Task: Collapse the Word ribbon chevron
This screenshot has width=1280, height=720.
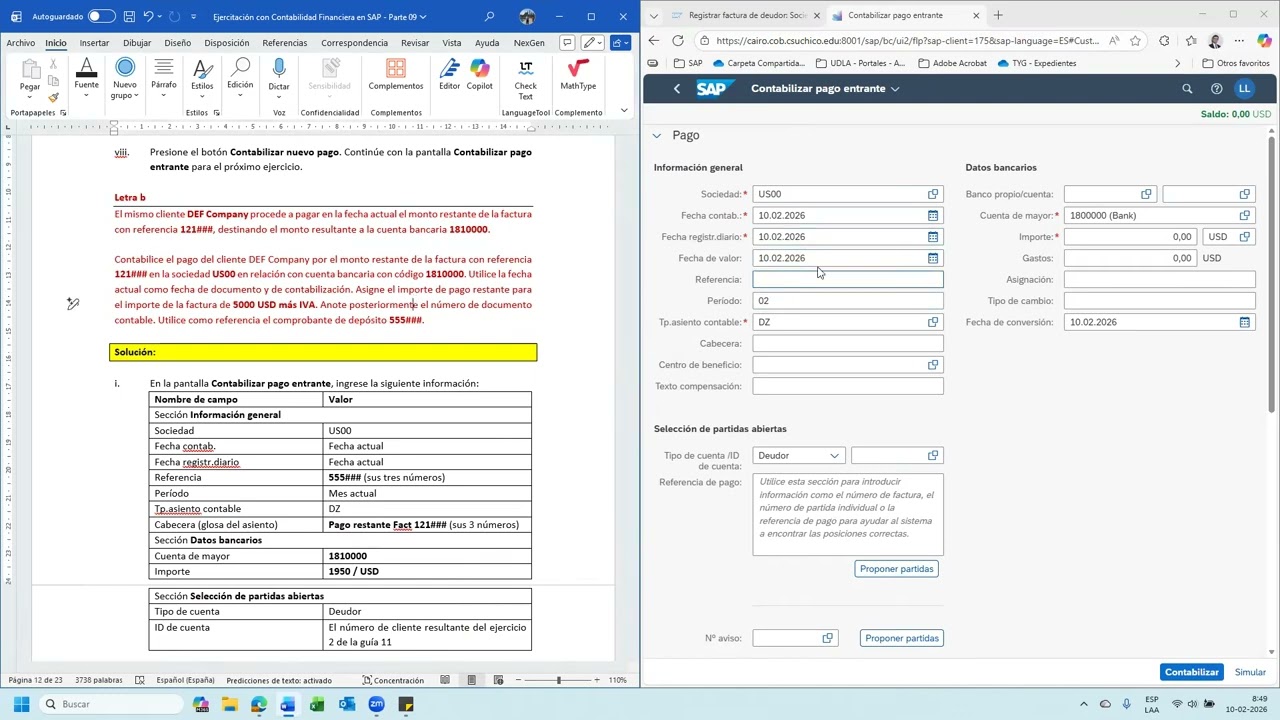Action: click(624, 110)
